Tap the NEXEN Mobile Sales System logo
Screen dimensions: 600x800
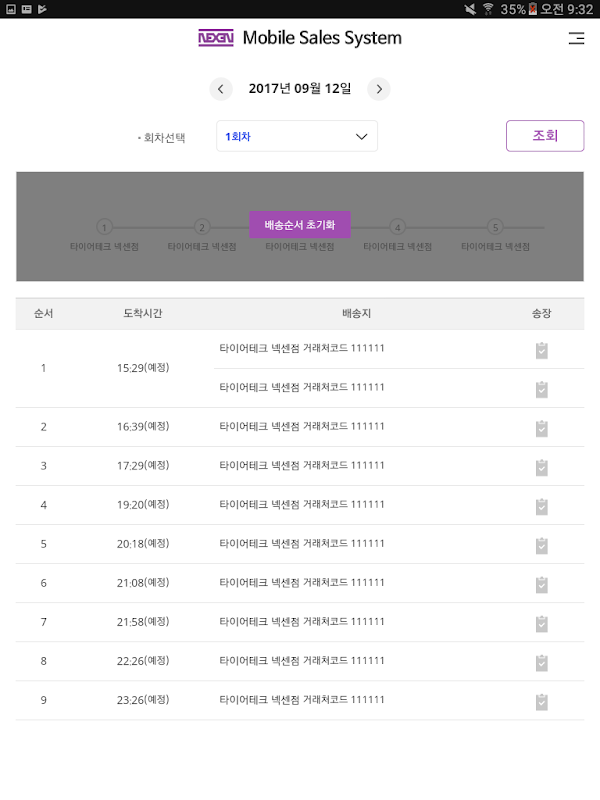[x=300, y=38]
